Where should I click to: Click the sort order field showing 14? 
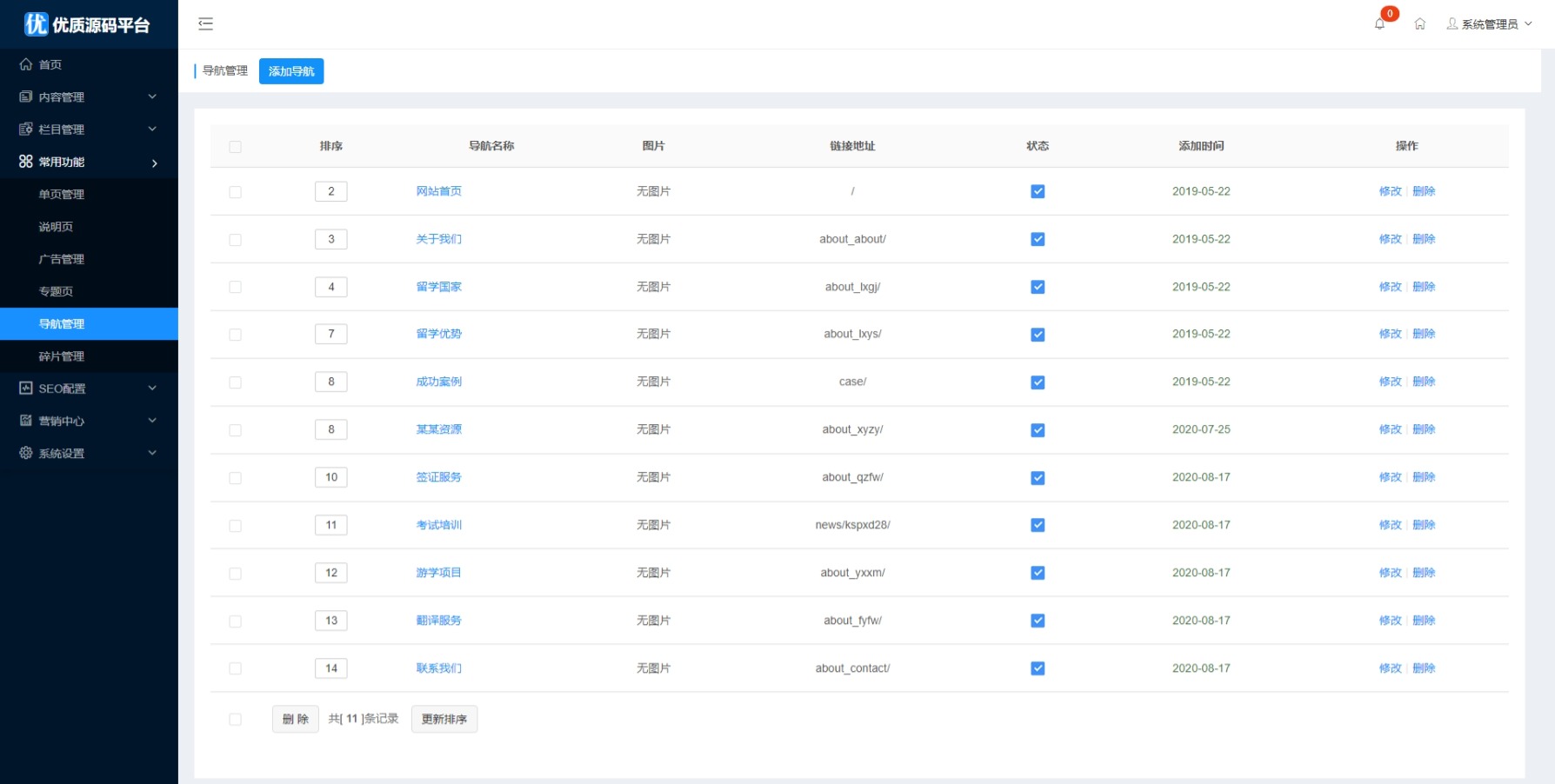pyautogui.click(x=331, y=668)
